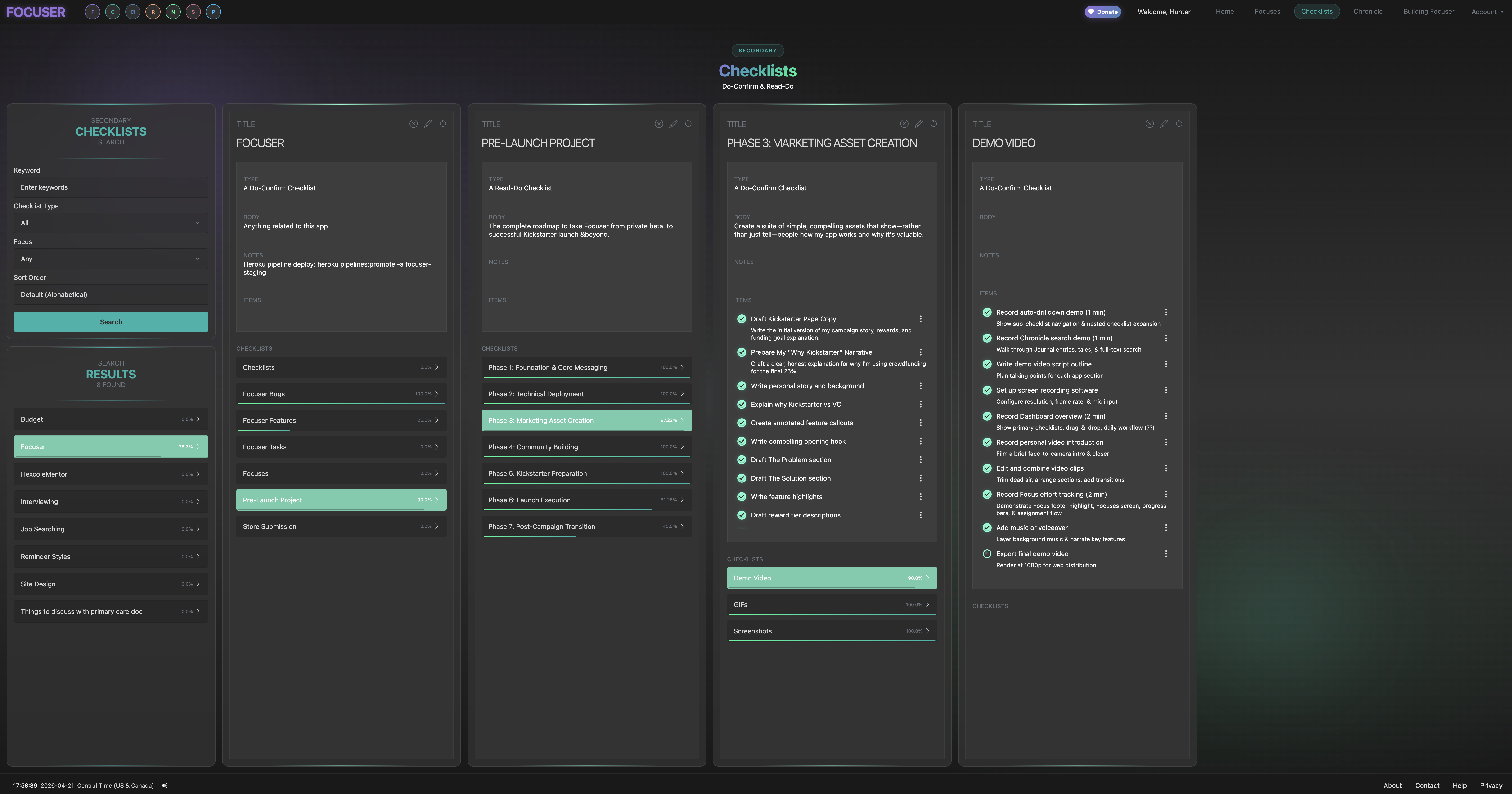
Task: Uncheck Write compelling opening hook item
Action: (x=742, y=441)
